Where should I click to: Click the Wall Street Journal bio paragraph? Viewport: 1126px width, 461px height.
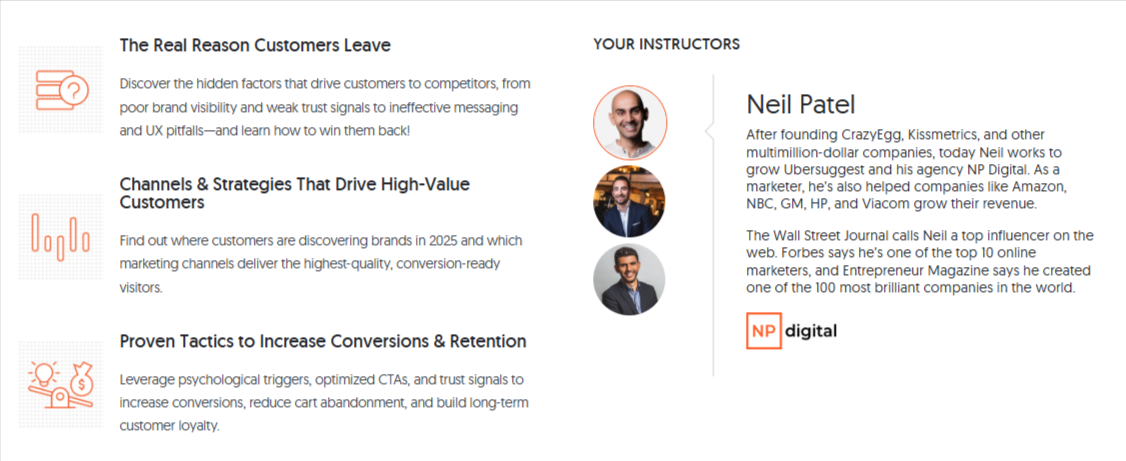[920, 262]
